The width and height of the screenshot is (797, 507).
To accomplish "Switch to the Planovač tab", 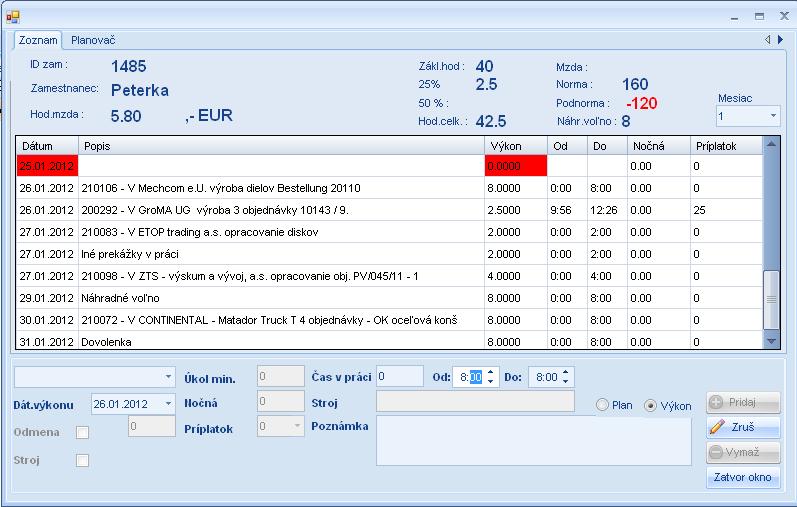I will click(93, 40).
